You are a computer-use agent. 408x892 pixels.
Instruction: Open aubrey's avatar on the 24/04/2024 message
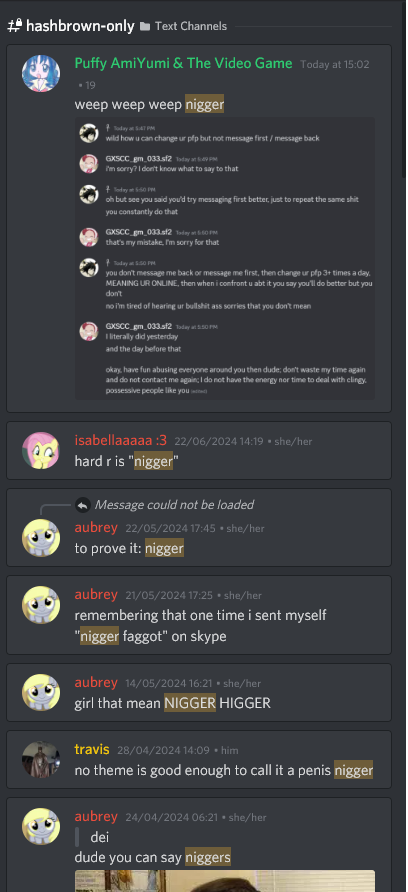[41, 826]
